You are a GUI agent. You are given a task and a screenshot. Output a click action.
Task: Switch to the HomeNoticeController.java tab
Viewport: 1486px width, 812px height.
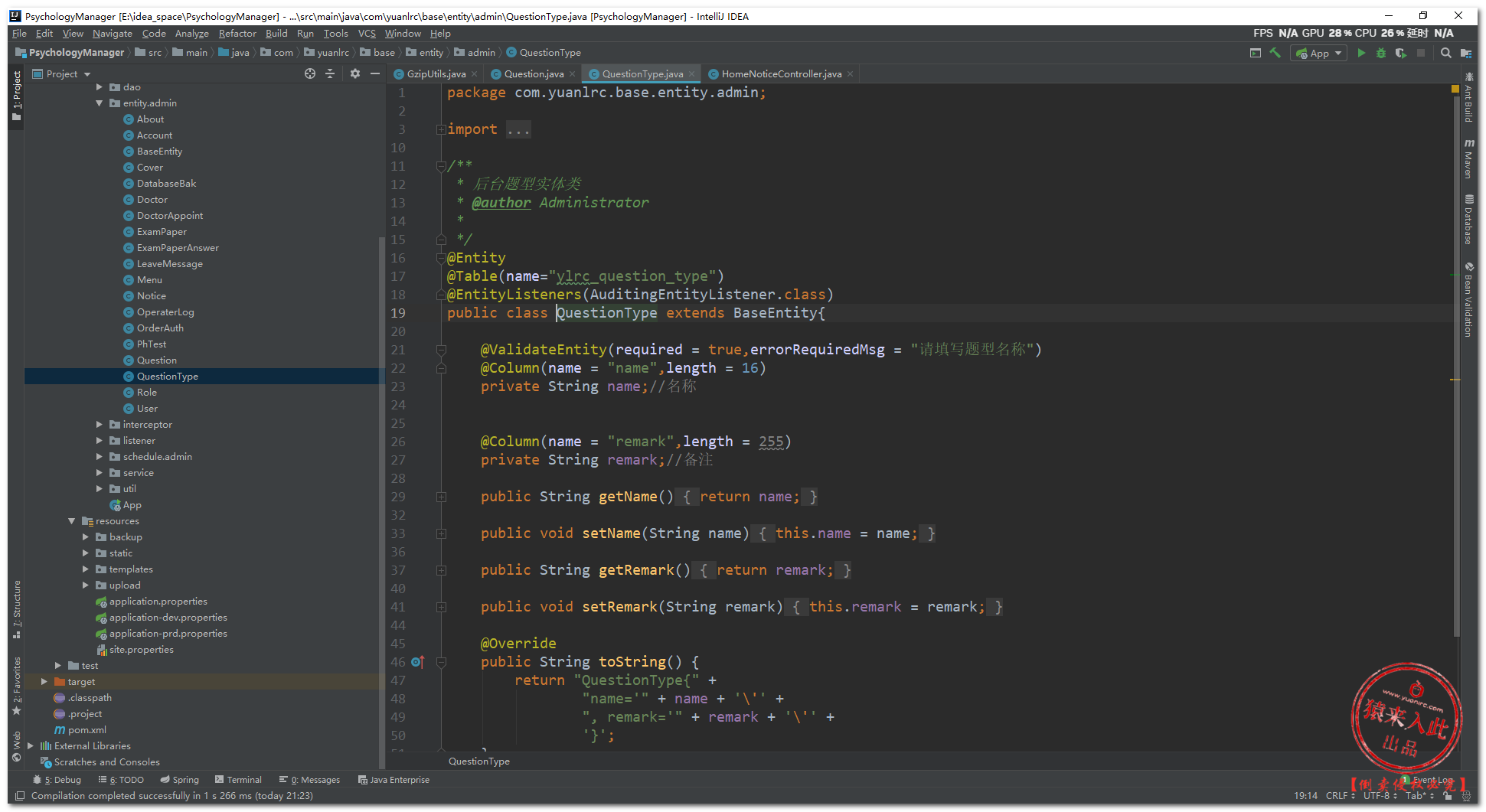(x=781, y=74)
